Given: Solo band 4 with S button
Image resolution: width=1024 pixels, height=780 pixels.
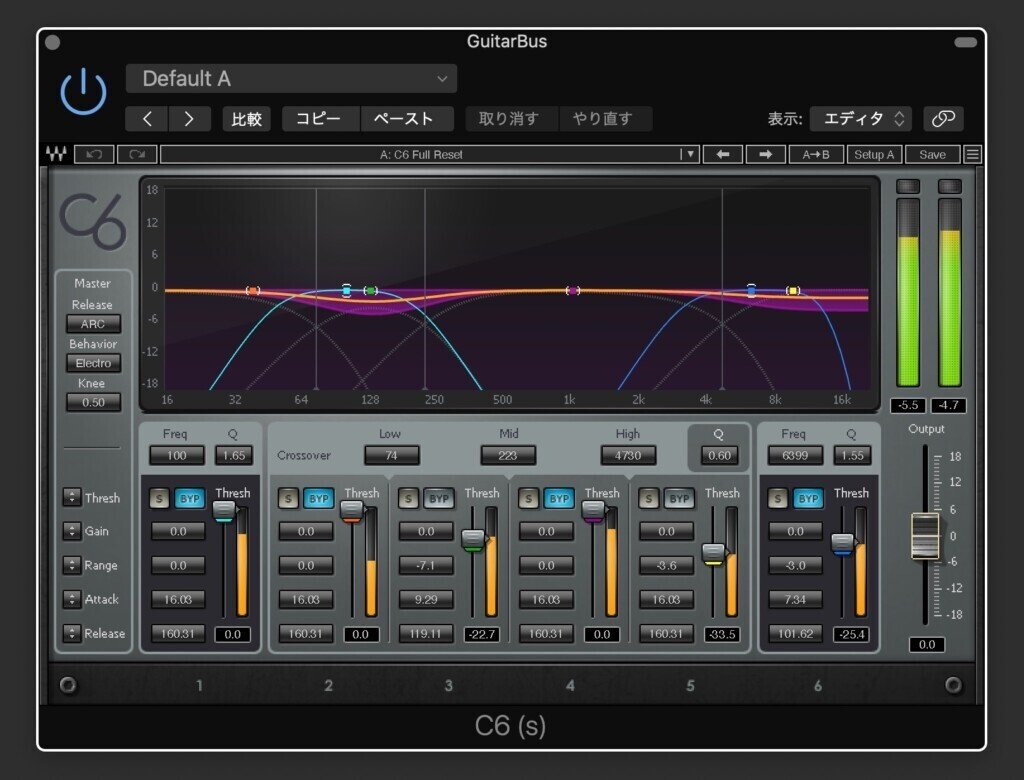Looking at the screenshot, I should pyautogui.click(x=528, y=499).
